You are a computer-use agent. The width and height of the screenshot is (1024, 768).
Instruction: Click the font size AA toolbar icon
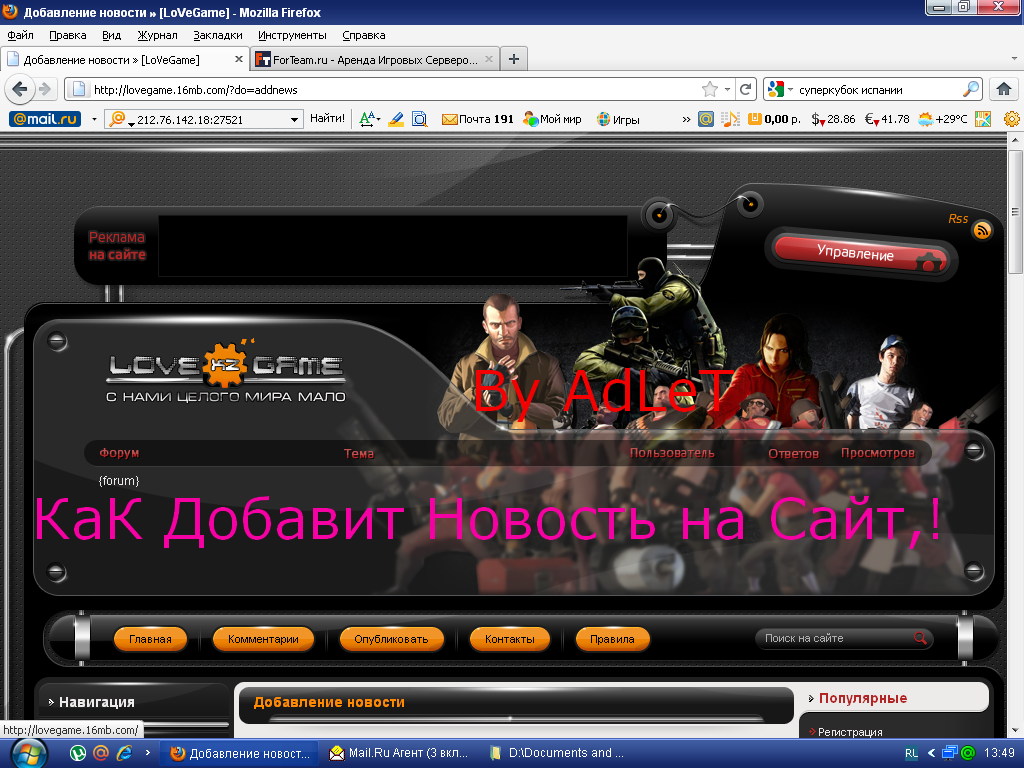[369, 119]
